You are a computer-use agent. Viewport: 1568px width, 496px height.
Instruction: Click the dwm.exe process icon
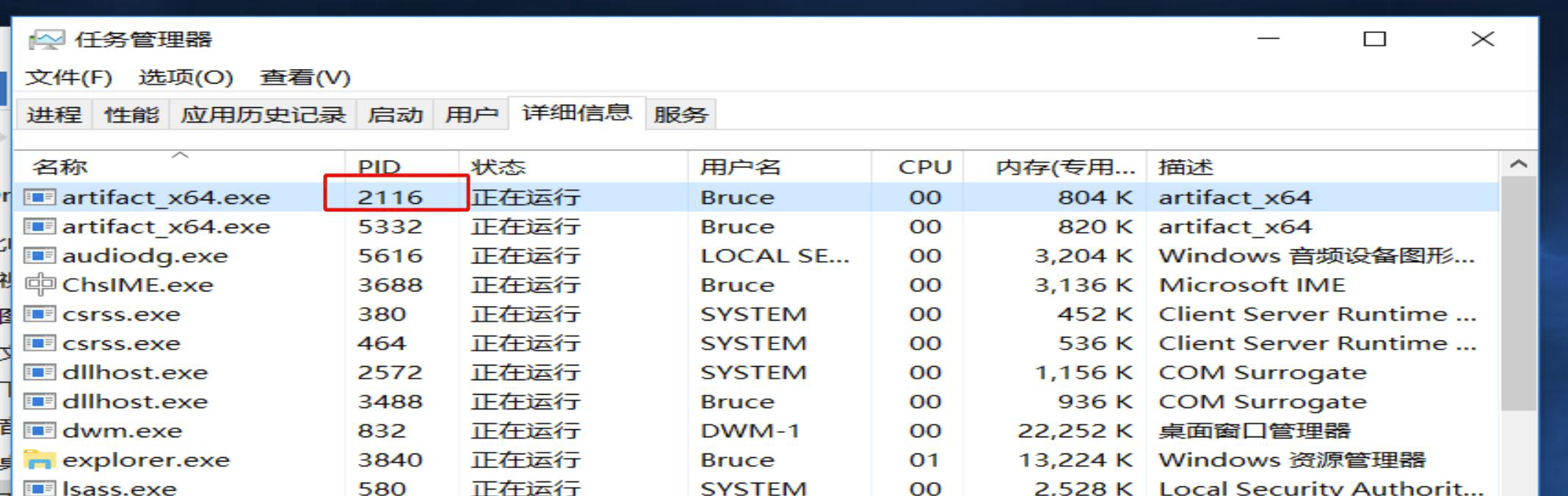click(40, 431)
